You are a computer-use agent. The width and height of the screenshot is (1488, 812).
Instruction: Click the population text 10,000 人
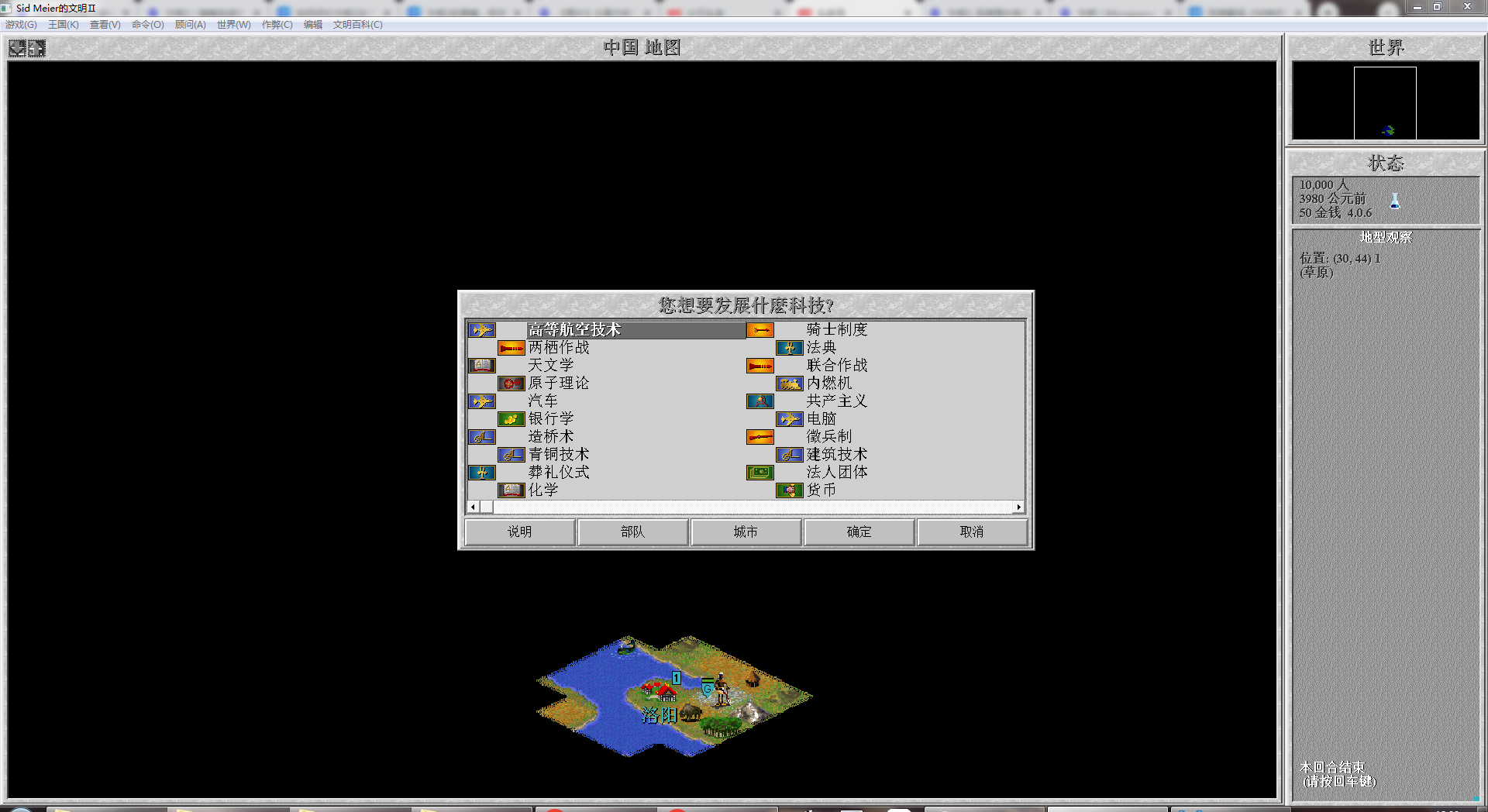(1324, 185)
